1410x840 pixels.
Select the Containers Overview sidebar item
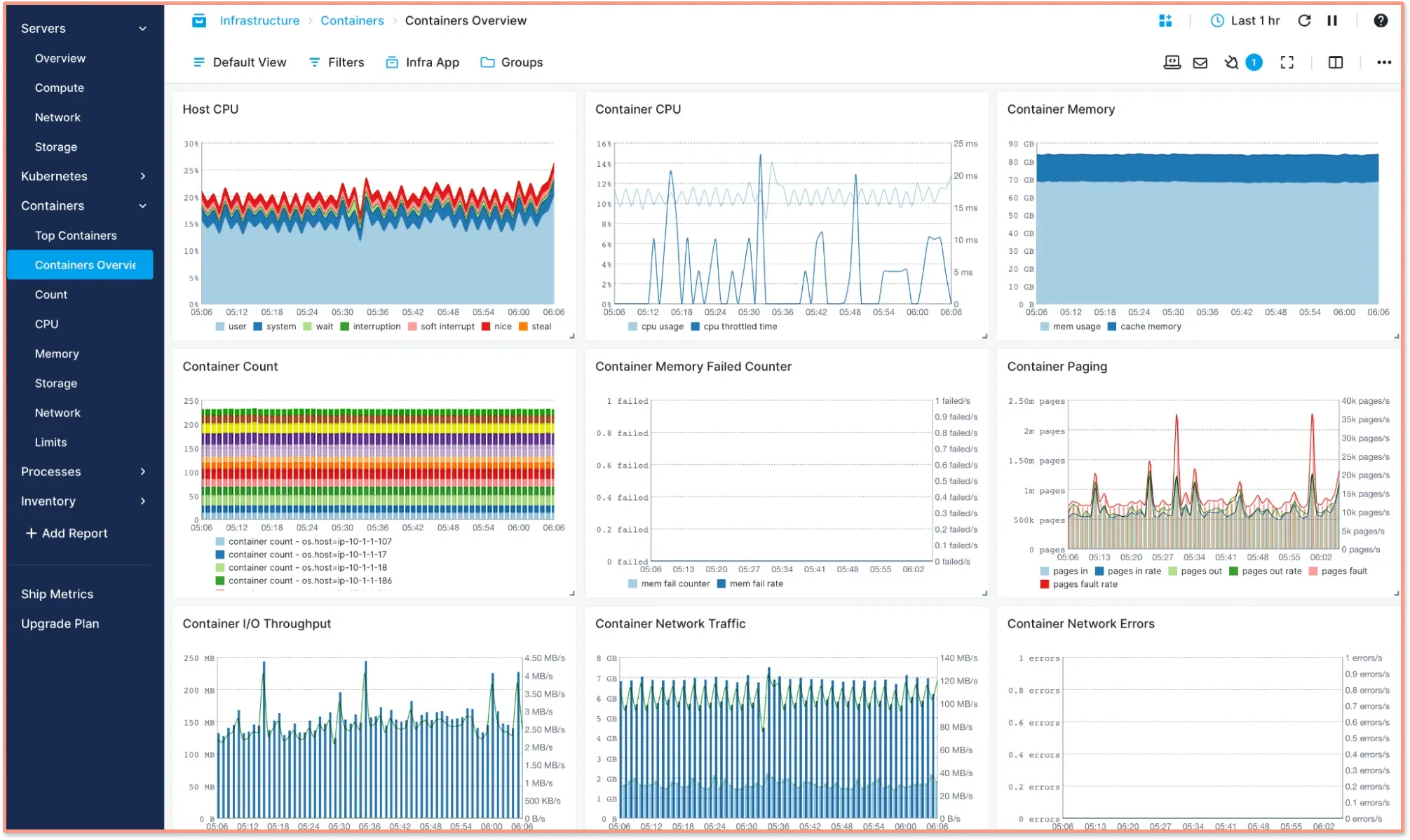click(80, 265)
